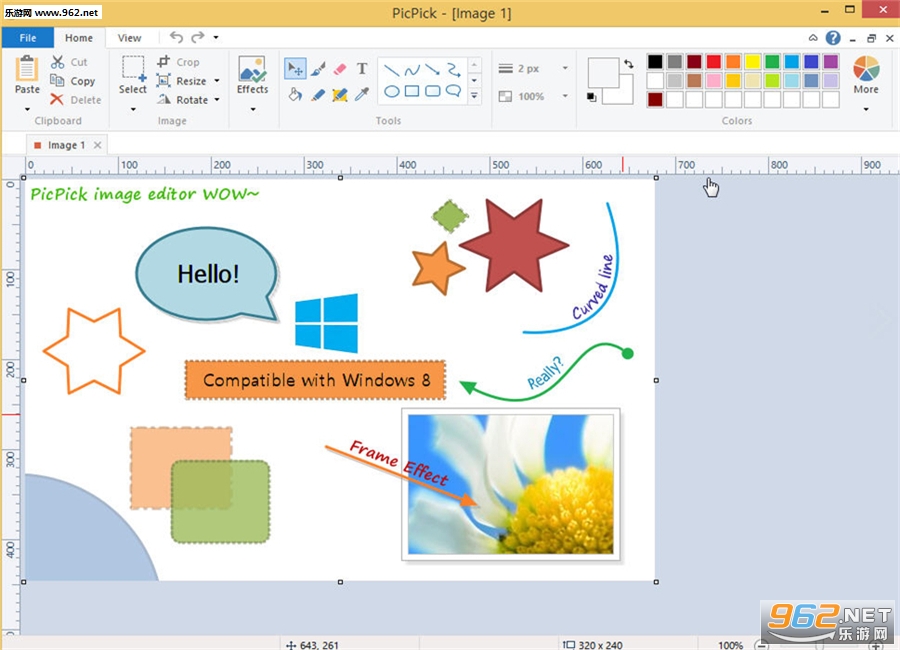The height and width of the screenshot is (650, 900).
Task: Click the zoom out minus button
Action: (x=762, y=645)
